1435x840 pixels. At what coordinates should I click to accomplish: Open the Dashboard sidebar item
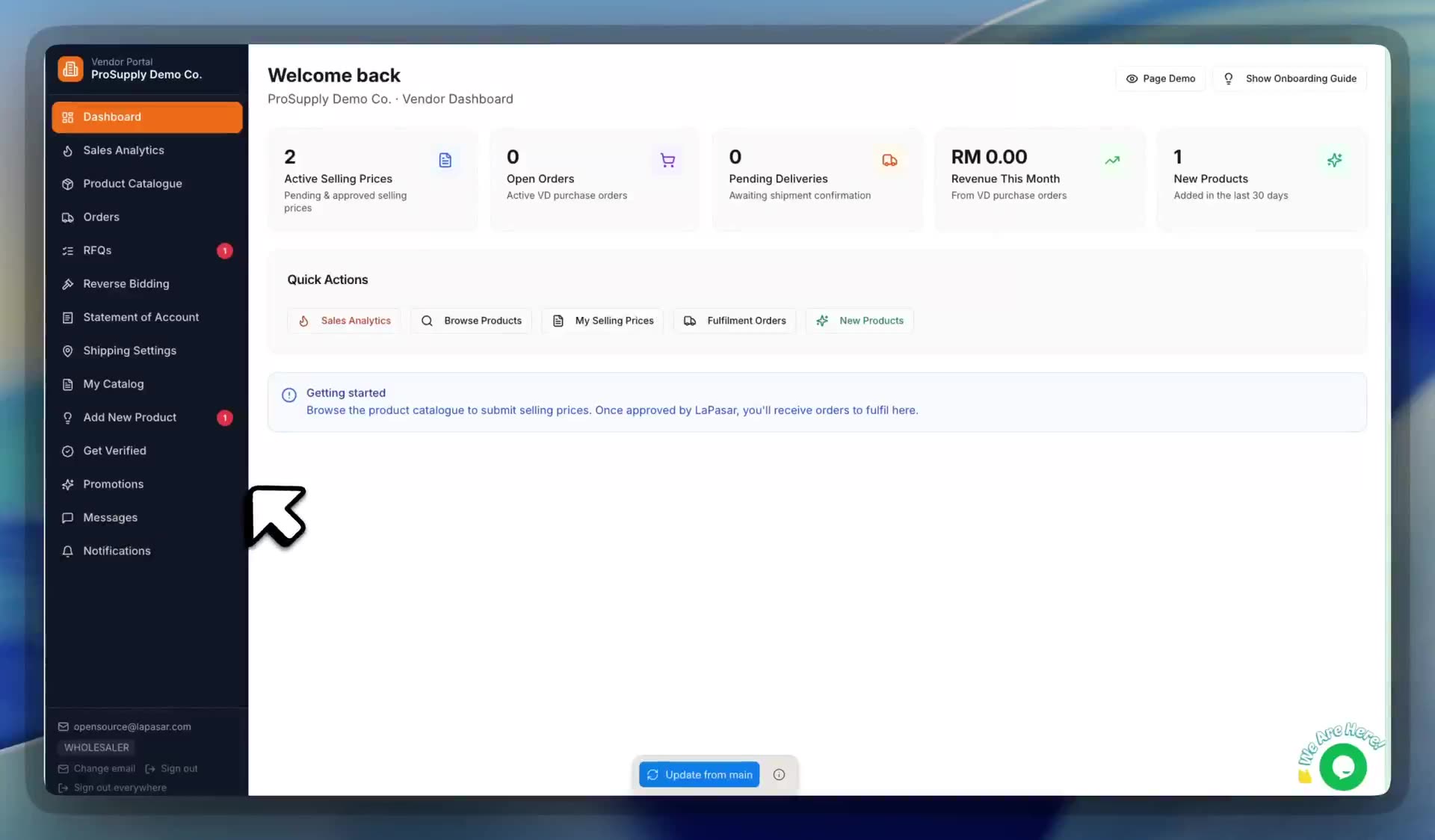(x=147, y=117)
